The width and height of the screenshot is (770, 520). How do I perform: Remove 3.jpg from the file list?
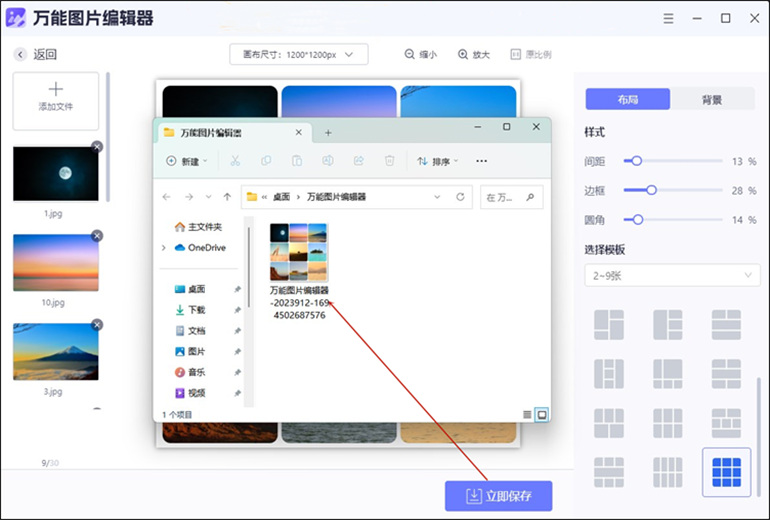click(97, 325)
